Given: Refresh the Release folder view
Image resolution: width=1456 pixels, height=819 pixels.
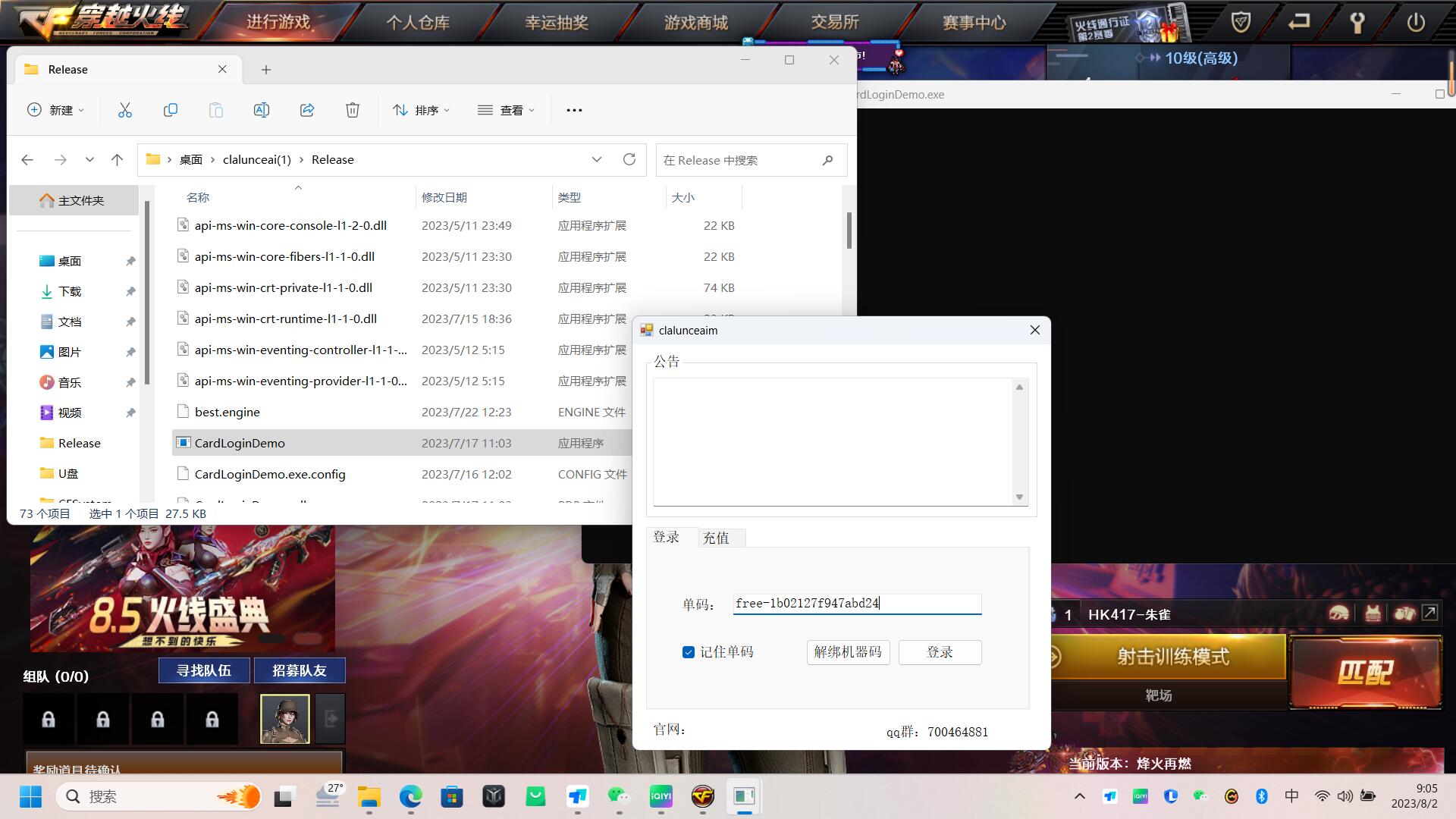Looking at the screenshot, I should (629, 159).
